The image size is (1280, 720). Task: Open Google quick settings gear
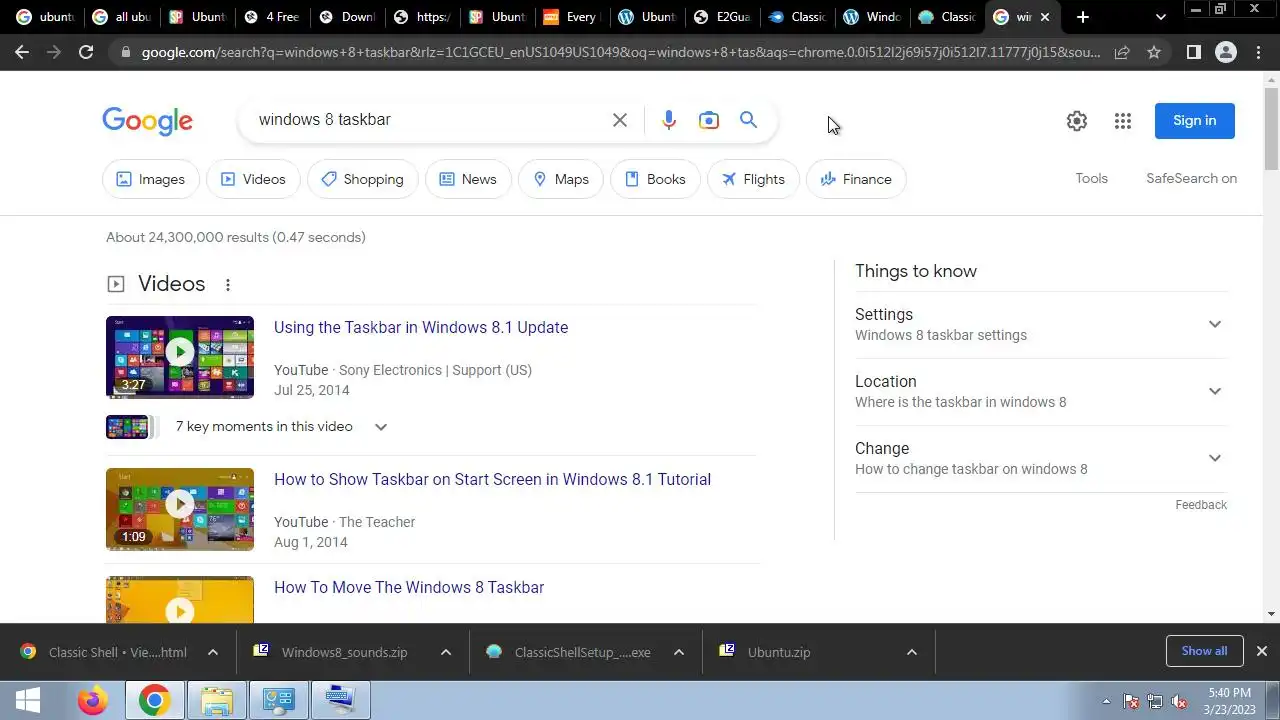click(1077, 121)
